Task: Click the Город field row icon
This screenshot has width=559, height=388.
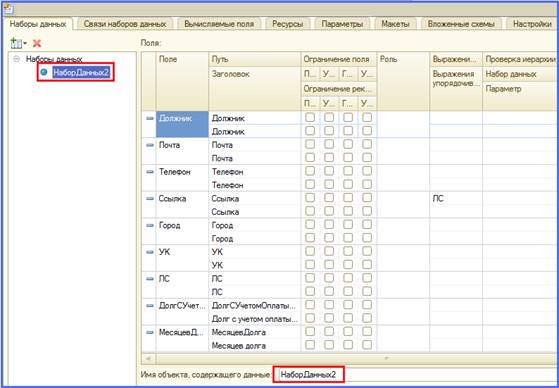Action: [150, 225]
